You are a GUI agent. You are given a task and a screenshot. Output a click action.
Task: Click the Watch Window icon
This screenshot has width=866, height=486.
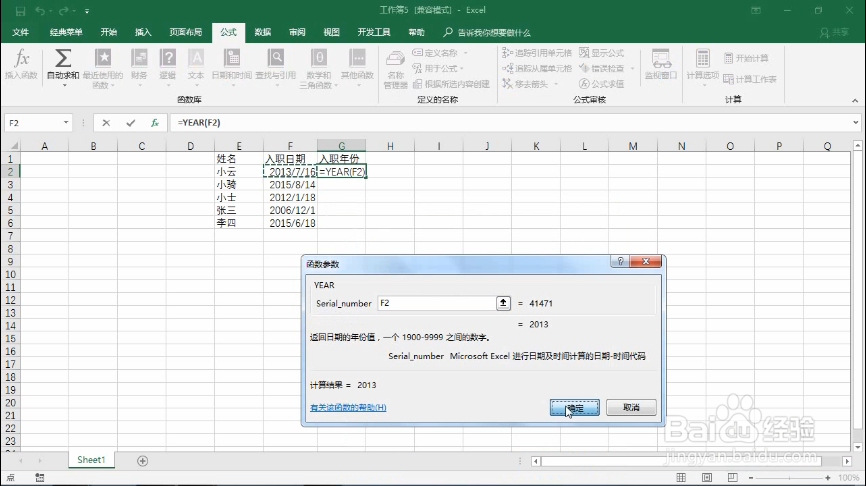click(661, 59)
